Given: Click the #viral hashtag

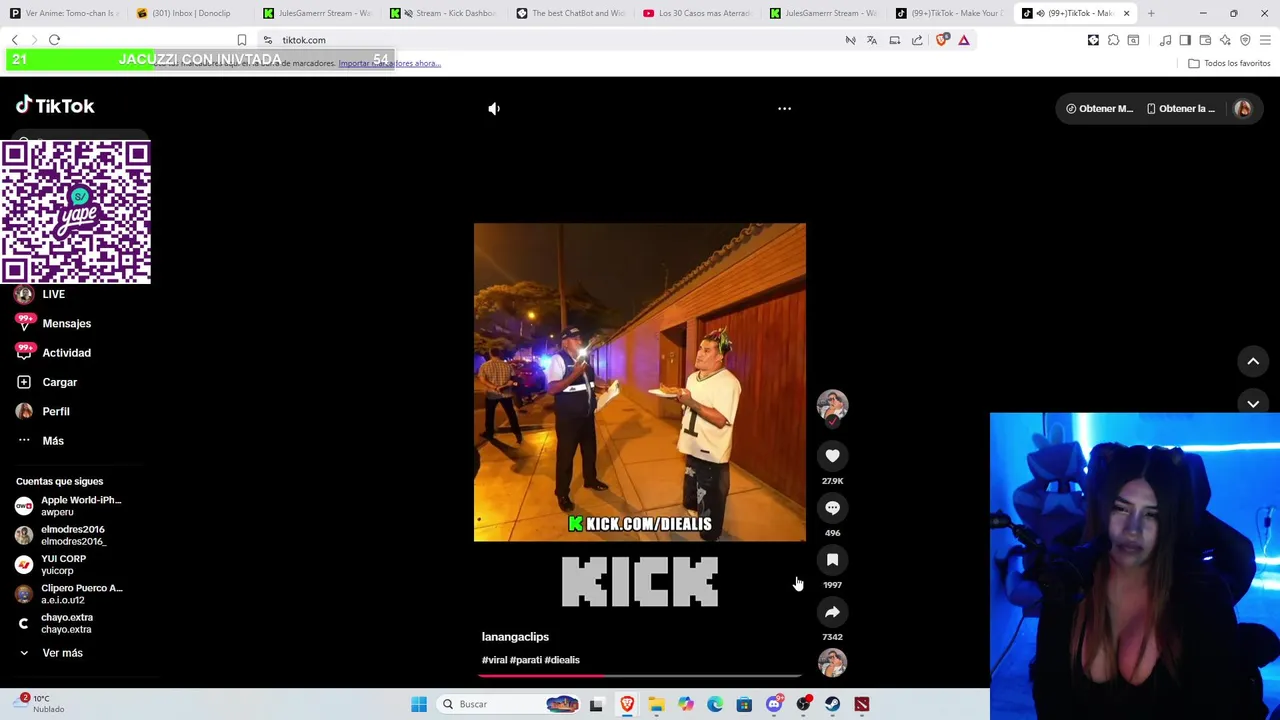Looking at the screenshot, I should click(x=494, y=660).
